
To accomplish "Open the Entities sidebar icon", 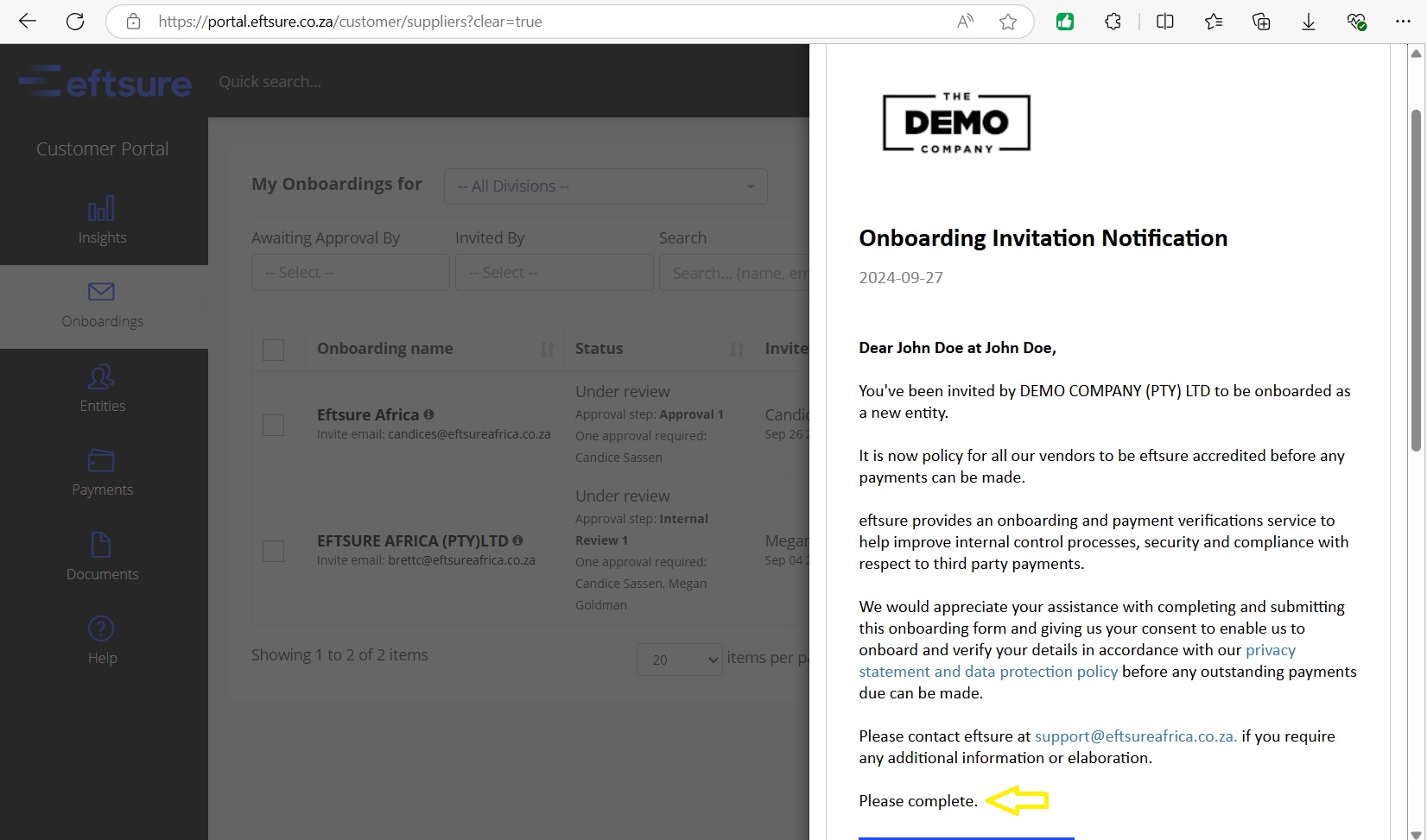I will pyautogui.click(x=102, y=388).
